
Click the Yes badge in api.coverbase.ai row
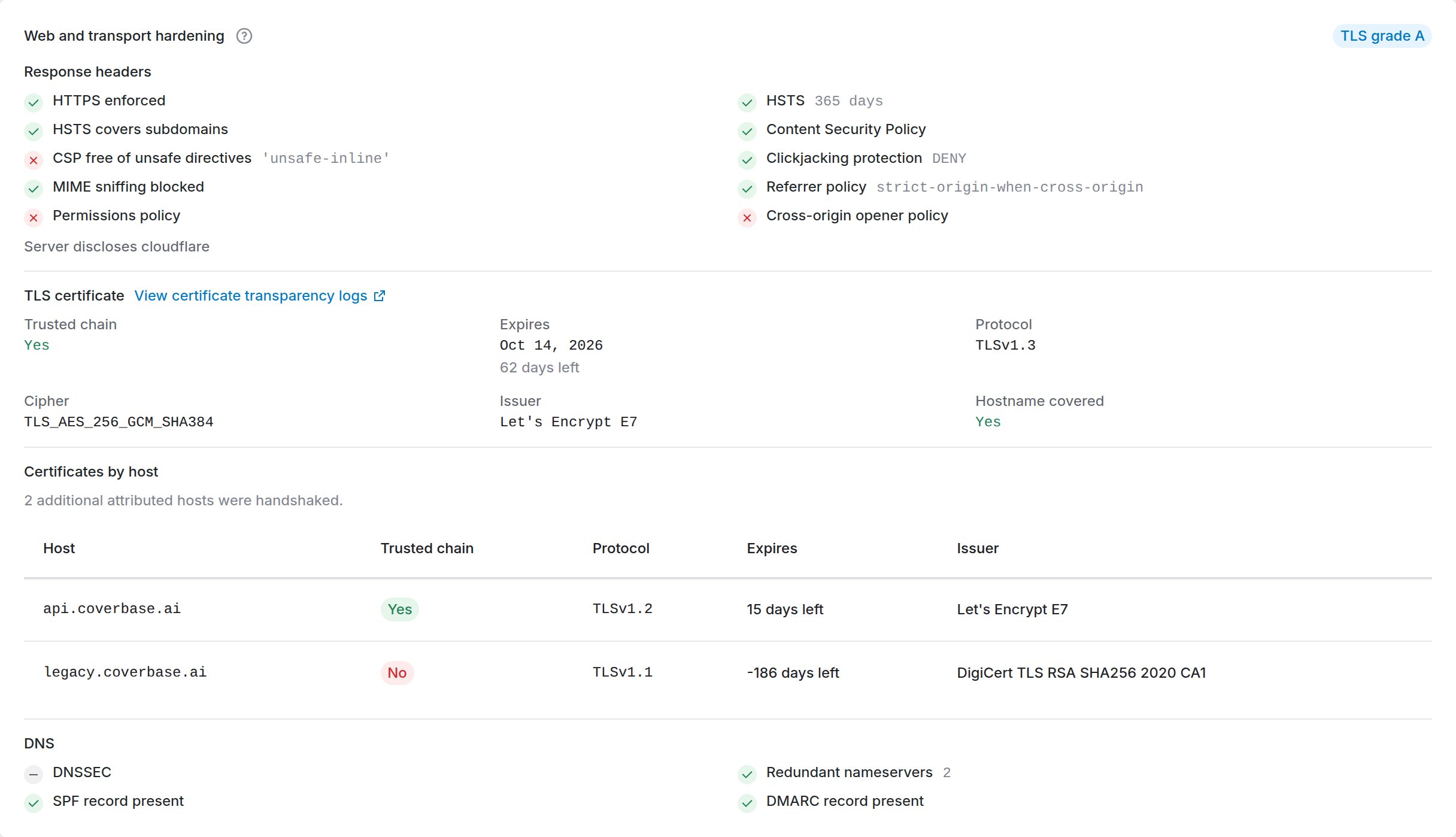click(399, 609)
